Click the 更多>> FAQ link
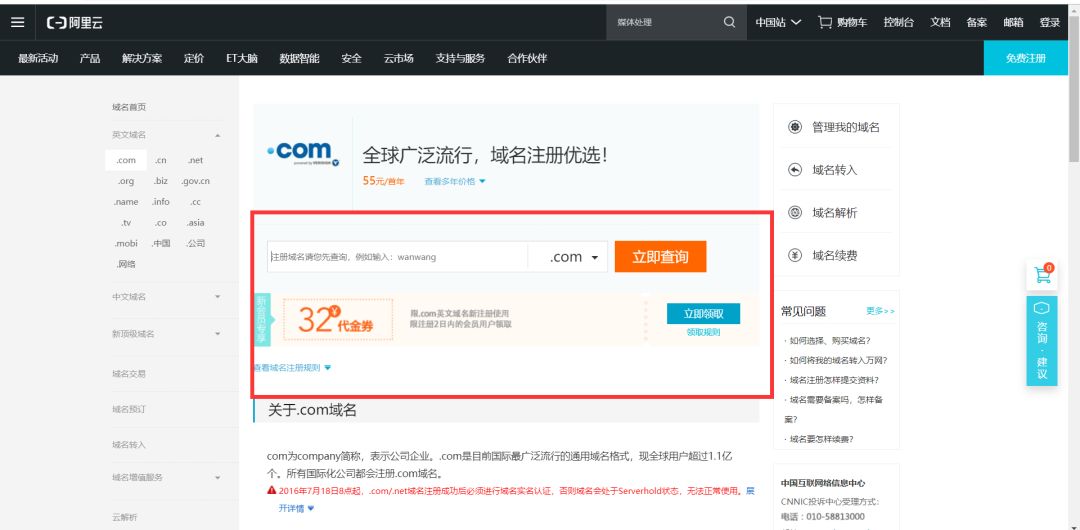Image resolution: width=1080 pixels, height=530 pixels. 880,312
